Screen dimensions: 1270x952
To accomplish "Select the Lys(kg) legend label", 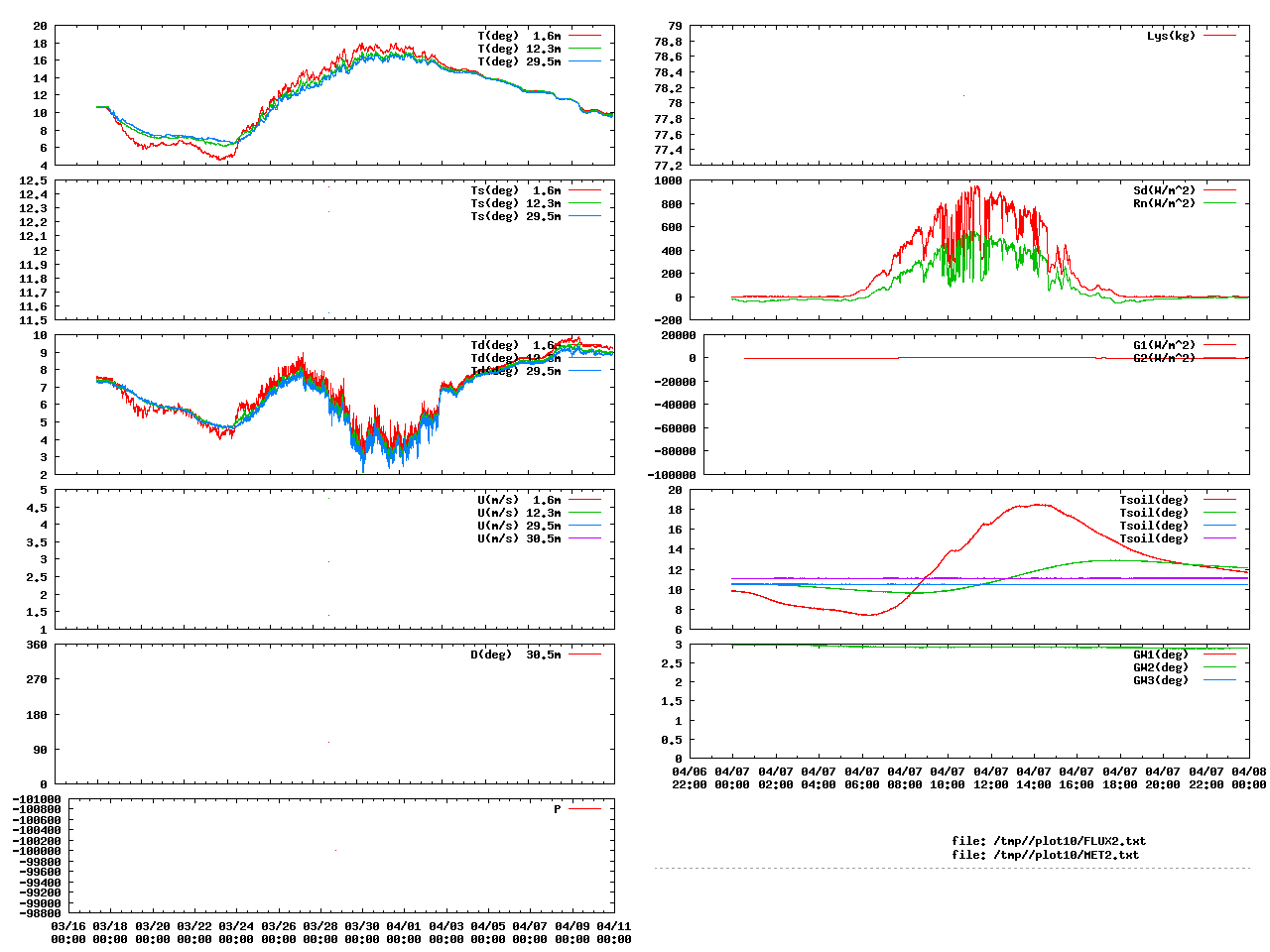I will [1171, 36].
